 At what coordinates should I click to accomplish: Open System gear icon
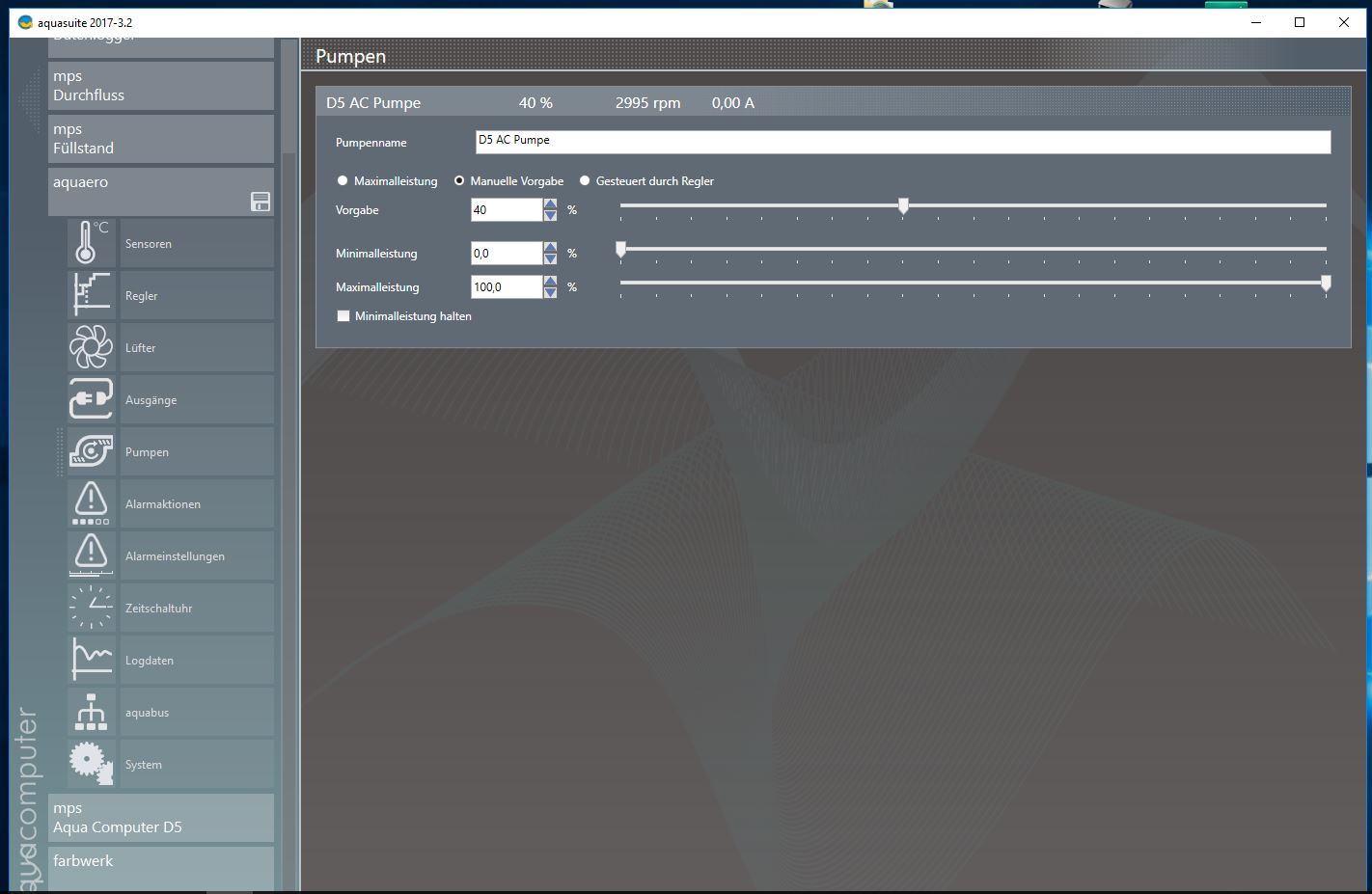[x=92, y=764]
